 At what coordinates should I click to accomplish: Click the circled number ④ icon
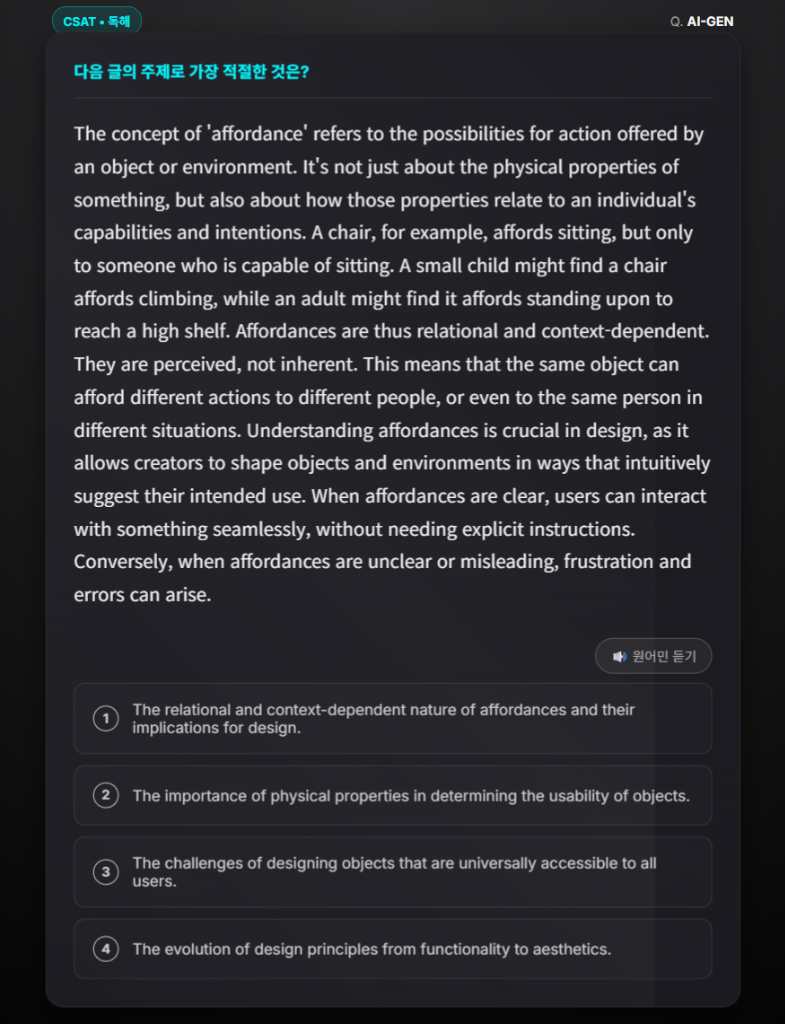(x=106, y=948)
